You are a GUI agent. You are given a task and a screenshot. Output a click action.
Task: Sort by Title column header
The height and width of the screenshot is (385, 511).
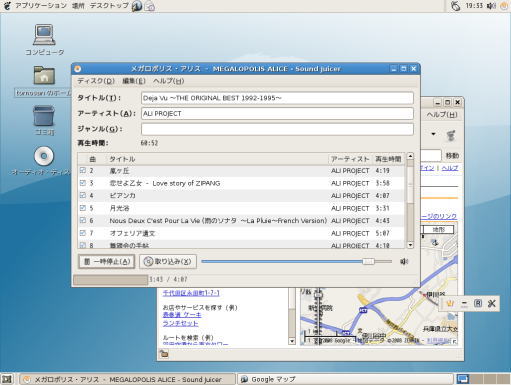[x=217, y=159]
